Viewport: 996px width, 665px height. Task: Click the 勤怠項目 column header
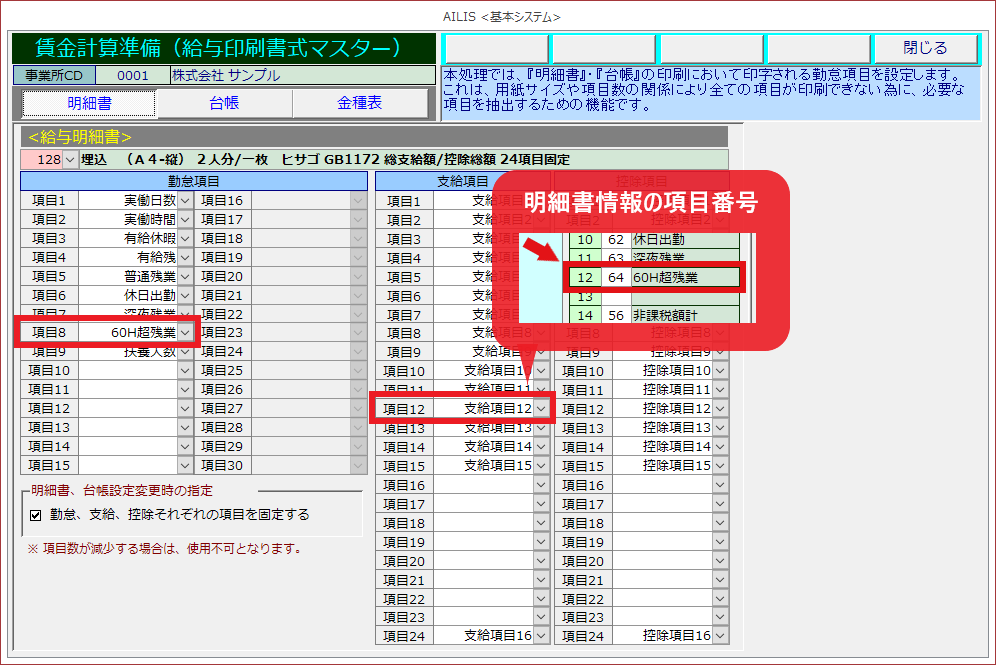(194, 181)
